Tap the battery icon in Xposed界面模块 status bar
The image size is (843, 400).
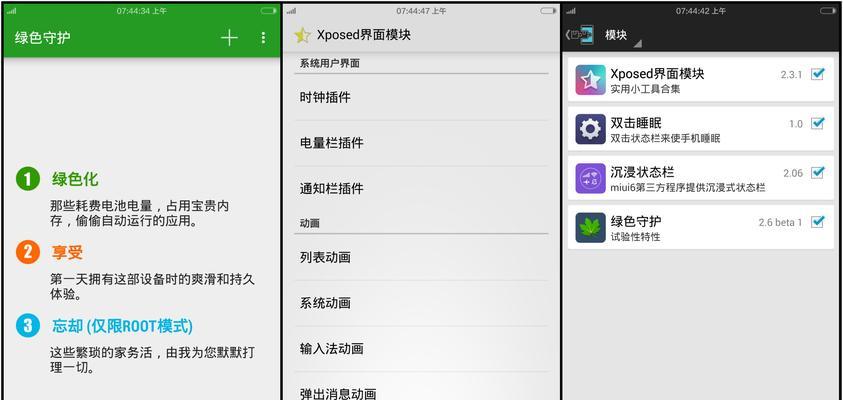pos(548,11)
